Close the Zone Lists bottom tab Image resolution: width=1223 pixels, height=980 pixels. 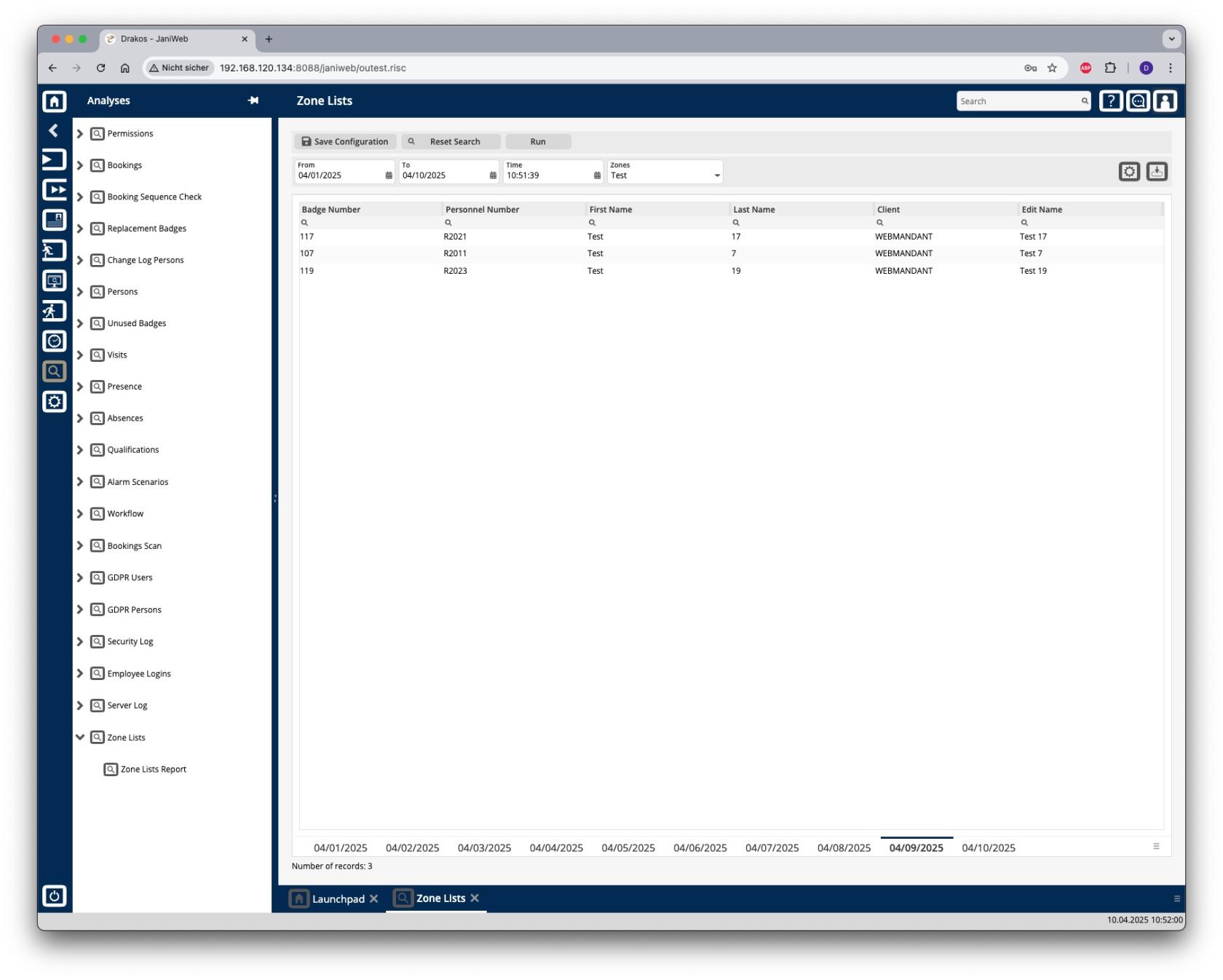[x=475, y=898]
